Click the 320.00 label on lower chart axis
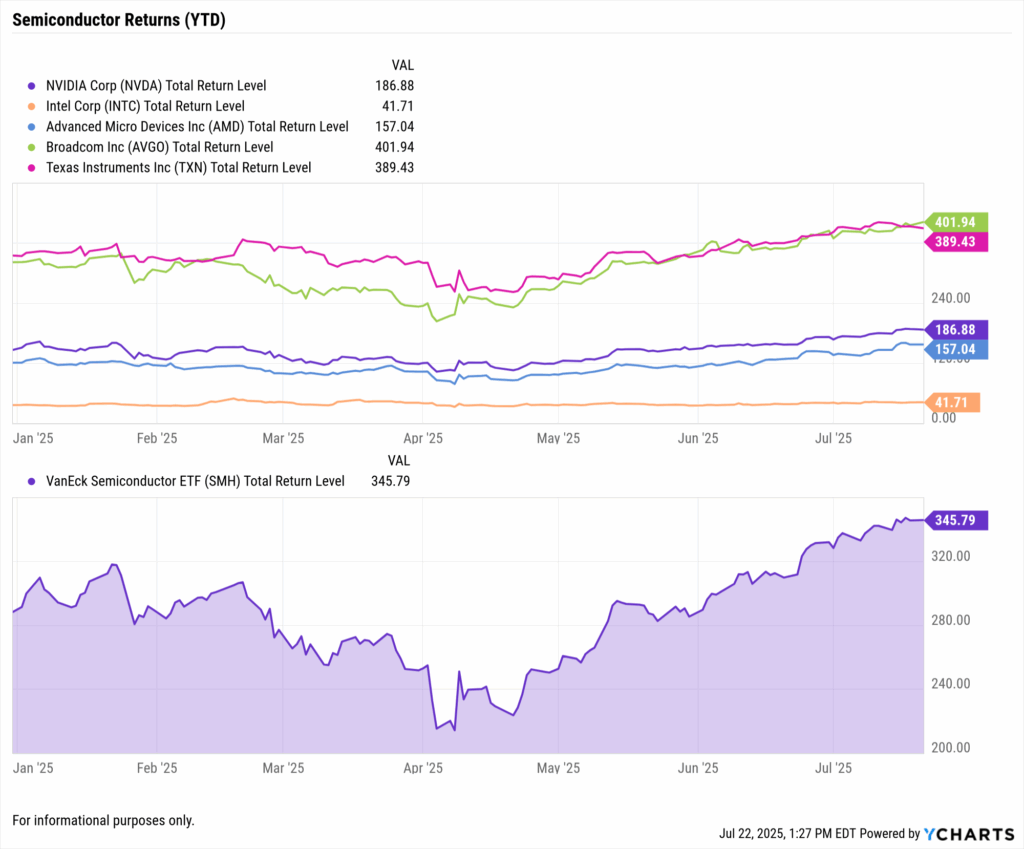 click(951, 556)
